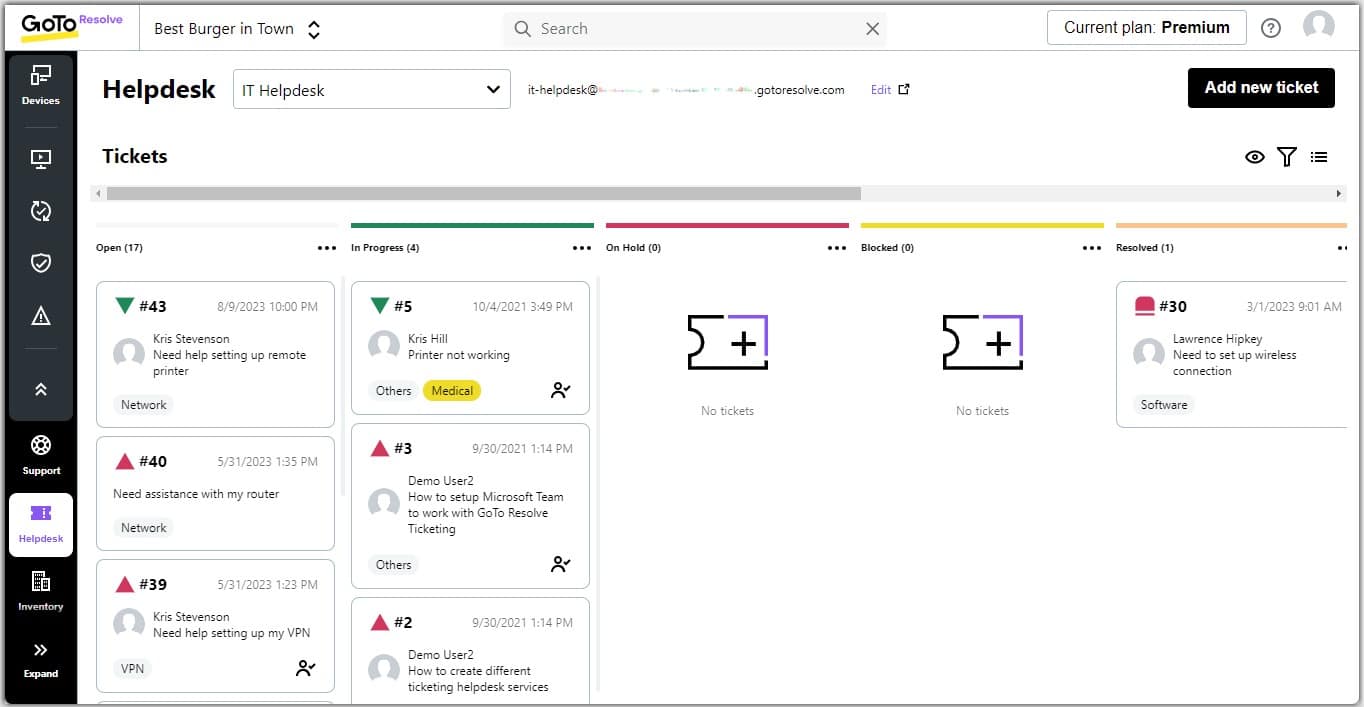The image size is (1364, 707).
Task: Click Others tag on ticket #3
Action: click(393, 565)
